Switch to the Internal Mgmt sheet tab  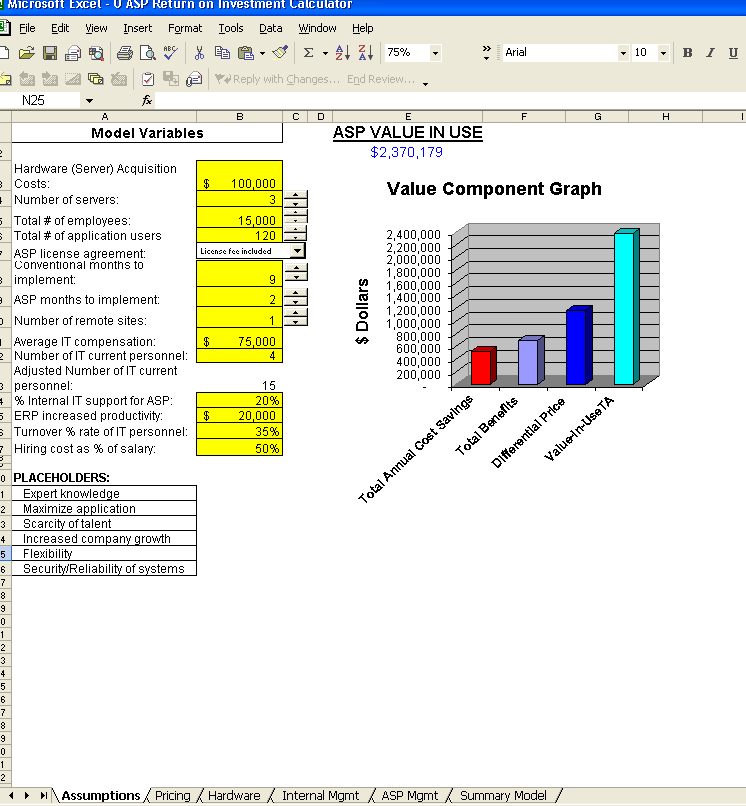click(320, 796)
